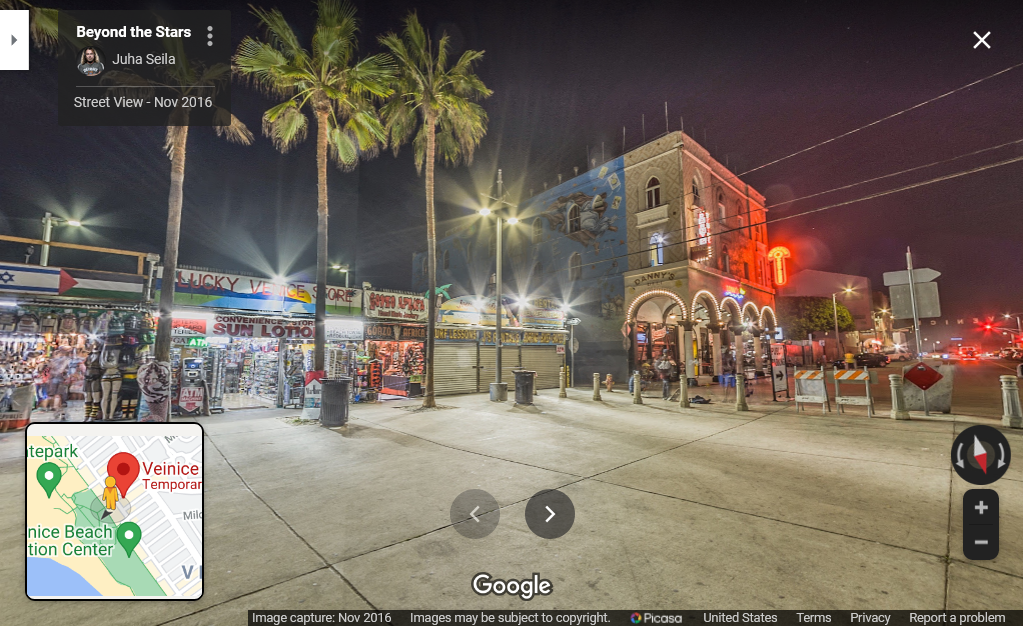Click Report a problem

point(957,618)
